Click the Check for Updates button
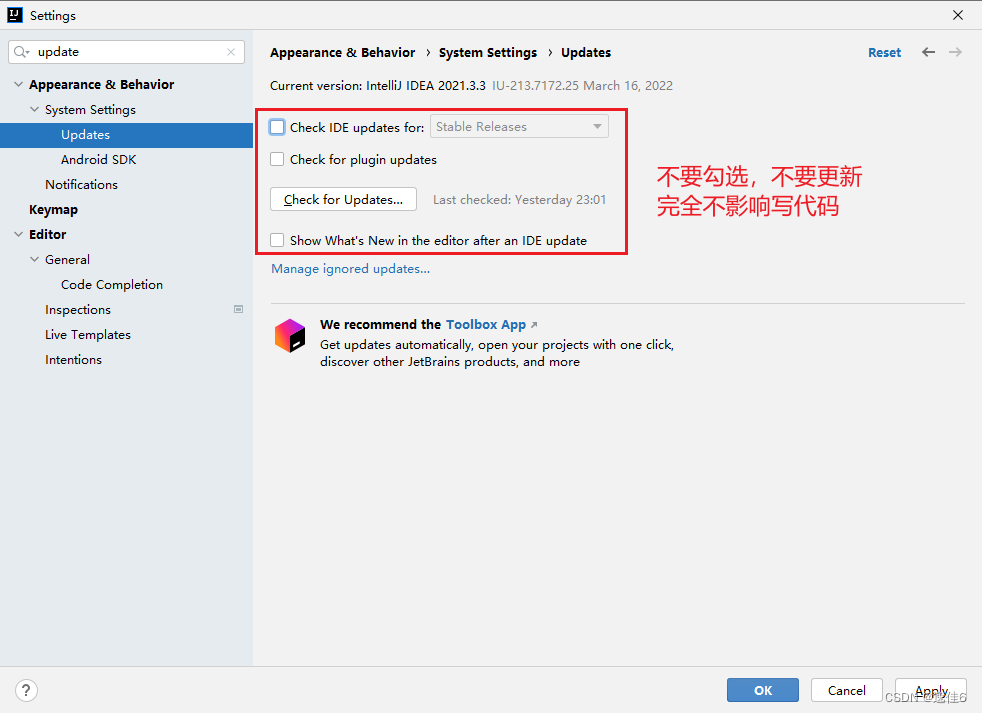Screen dimensions: 982x713 (x=343, y=199)
